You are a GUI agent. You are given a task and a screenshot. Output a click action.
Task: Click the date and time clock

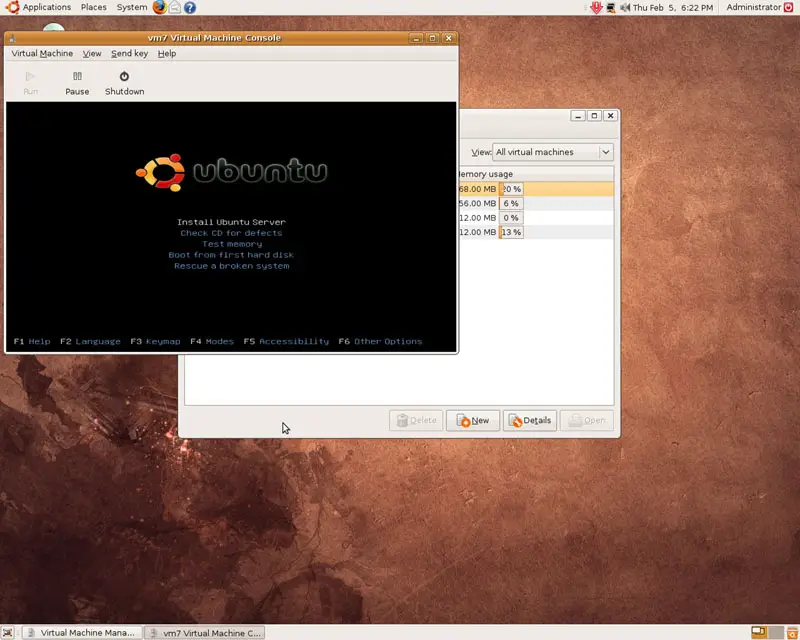673,8
